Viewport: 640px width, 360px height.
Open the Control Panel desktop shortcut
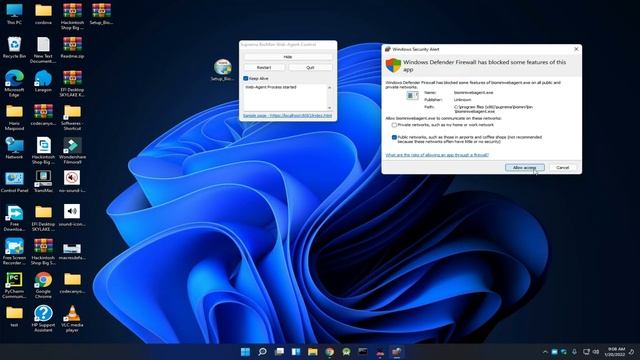tap(14, 182)
